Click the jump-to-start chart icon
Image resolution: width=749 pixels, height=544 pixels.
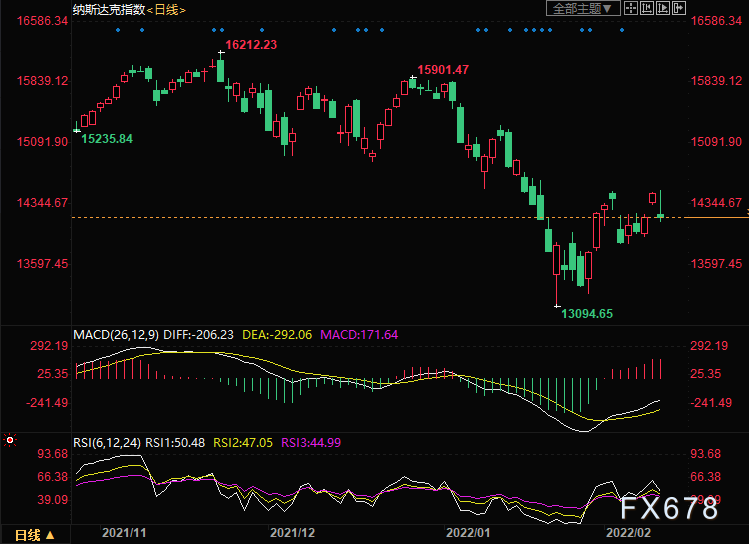[x=647, y=8]
